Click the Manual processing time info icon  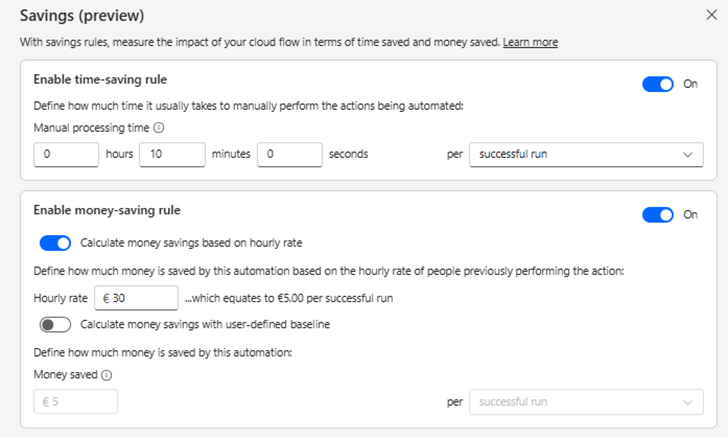[x=159, y=128]
